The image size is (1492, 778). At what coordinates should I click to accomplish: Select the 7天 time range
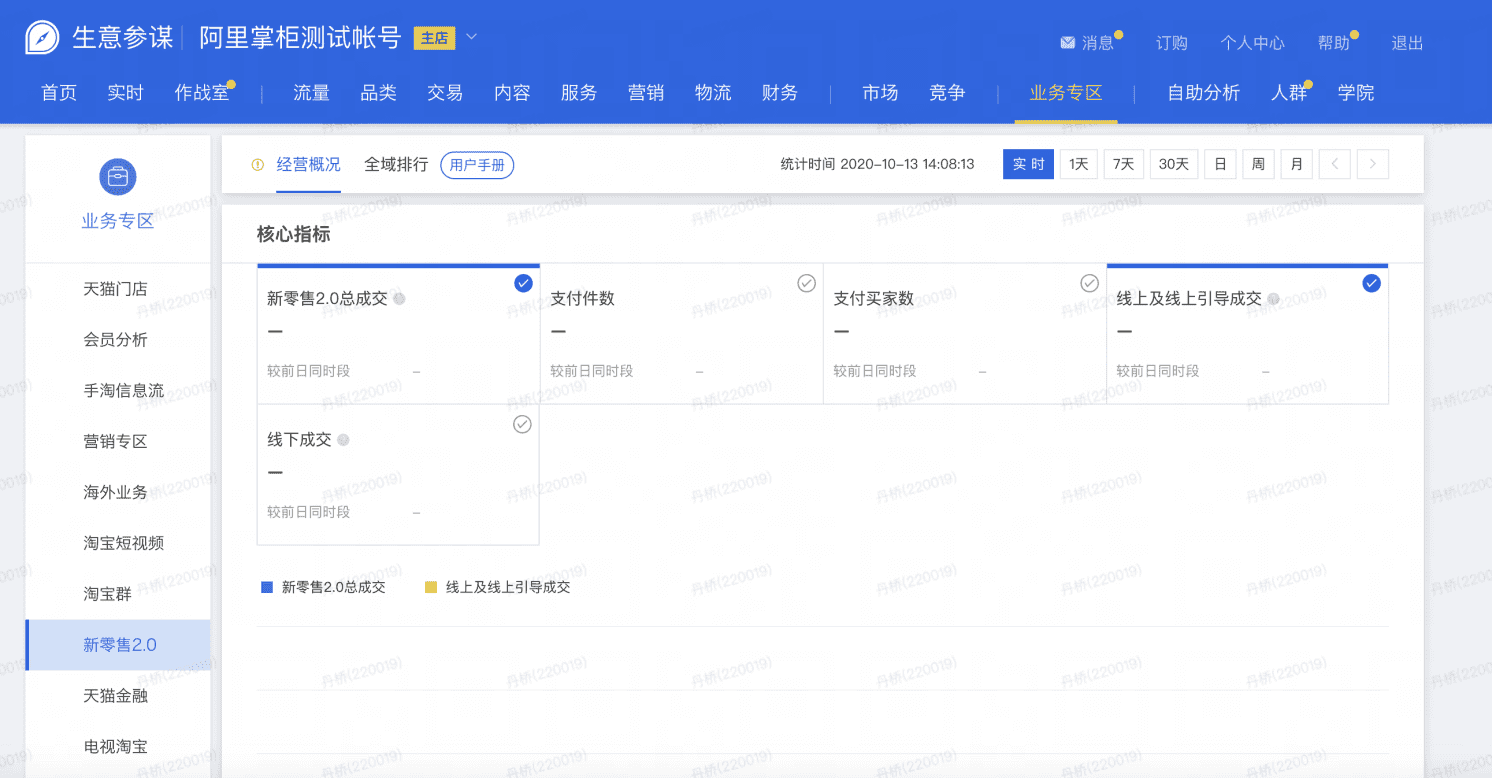pyautogui.click(x=1124, y=164)
